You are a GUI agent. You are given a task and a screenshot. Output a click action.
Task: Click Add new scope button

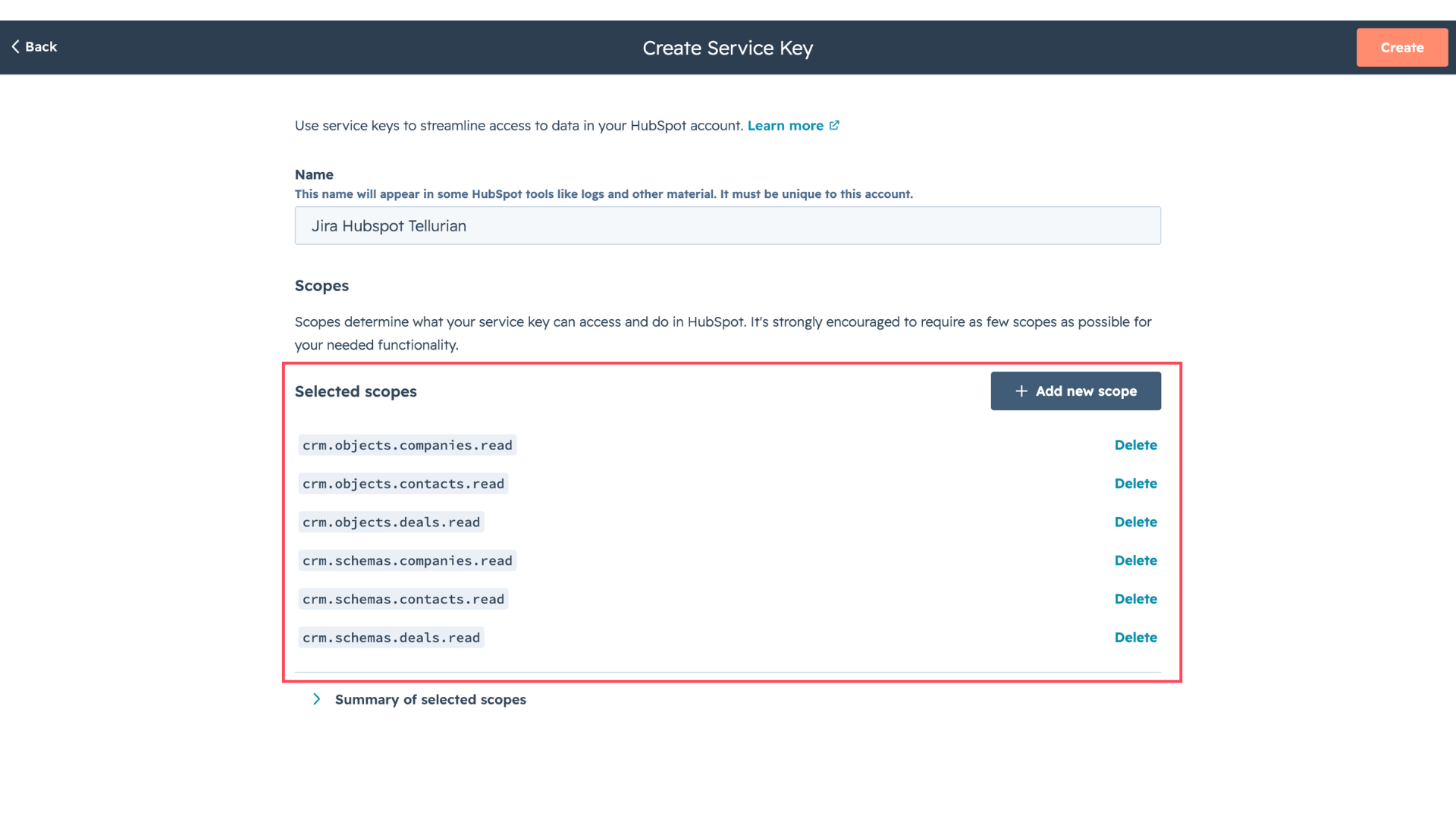pyautogui.click(x=1075, y=391)
